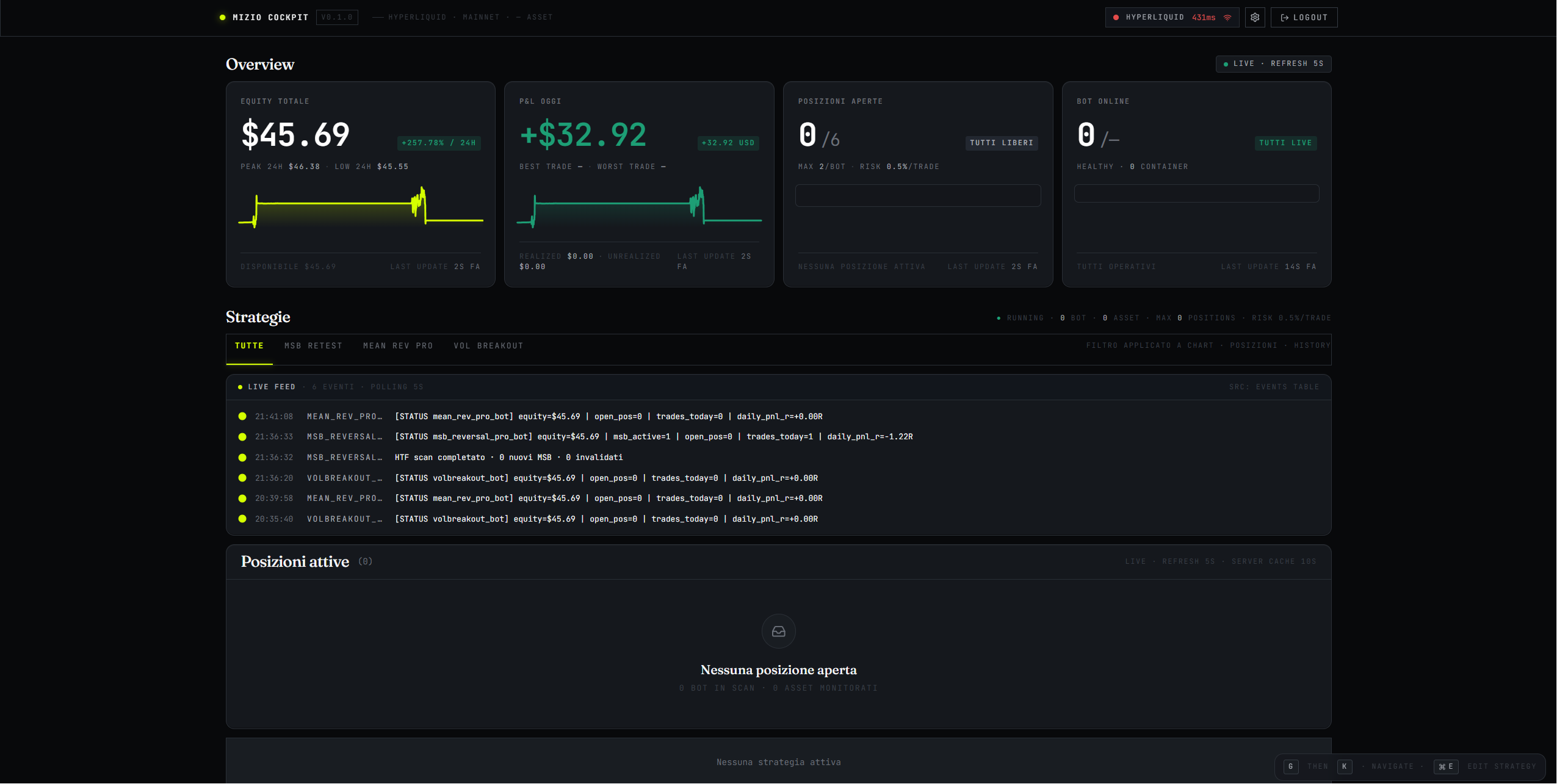1557x784 pixels.
Task: Select the 21:41:08 MEAN_REV_PRO status event
Action: [779, 417]
